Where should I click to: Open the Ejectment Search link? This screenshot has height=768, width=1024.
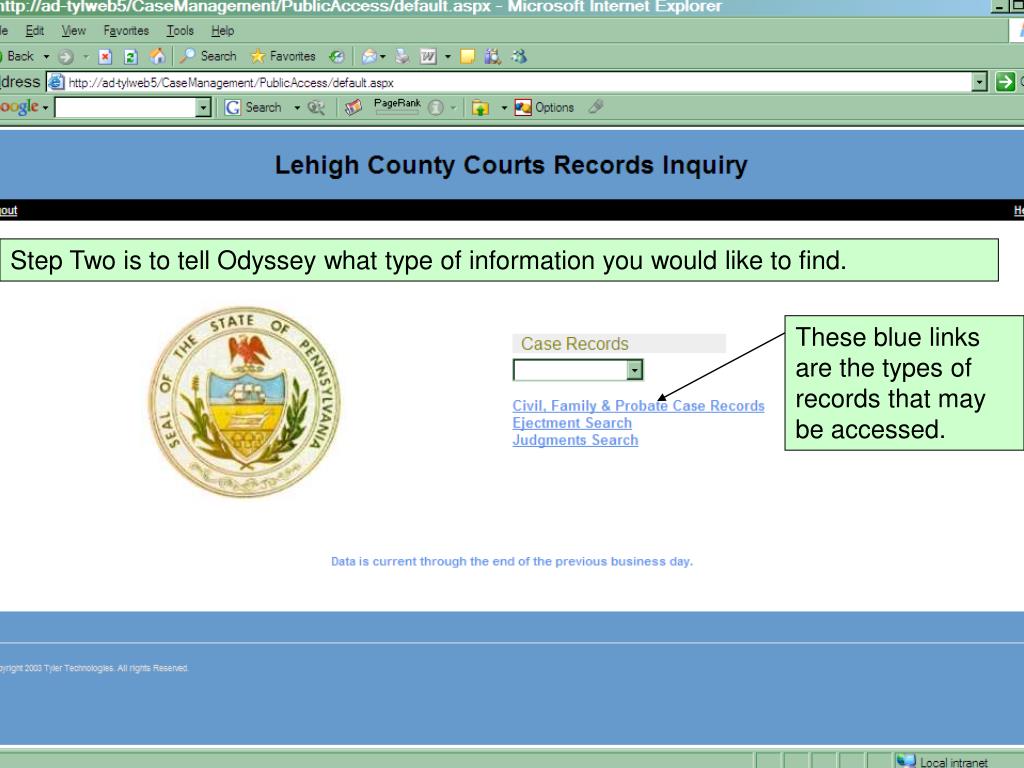click(571, 423)
